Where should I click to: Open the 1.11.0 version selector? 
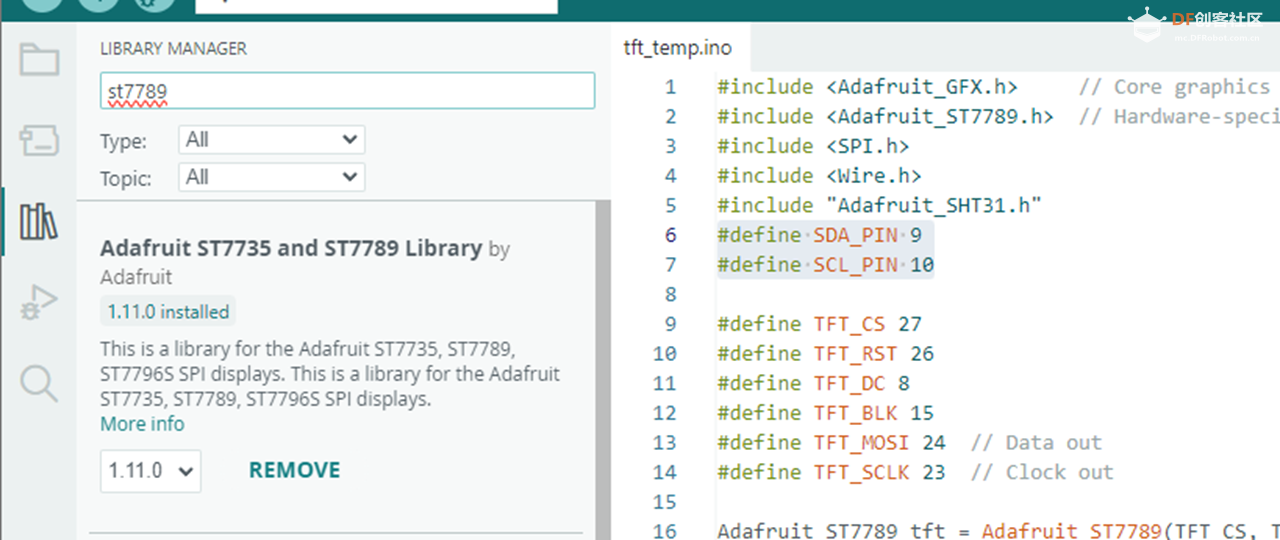(x=150, y=471)
